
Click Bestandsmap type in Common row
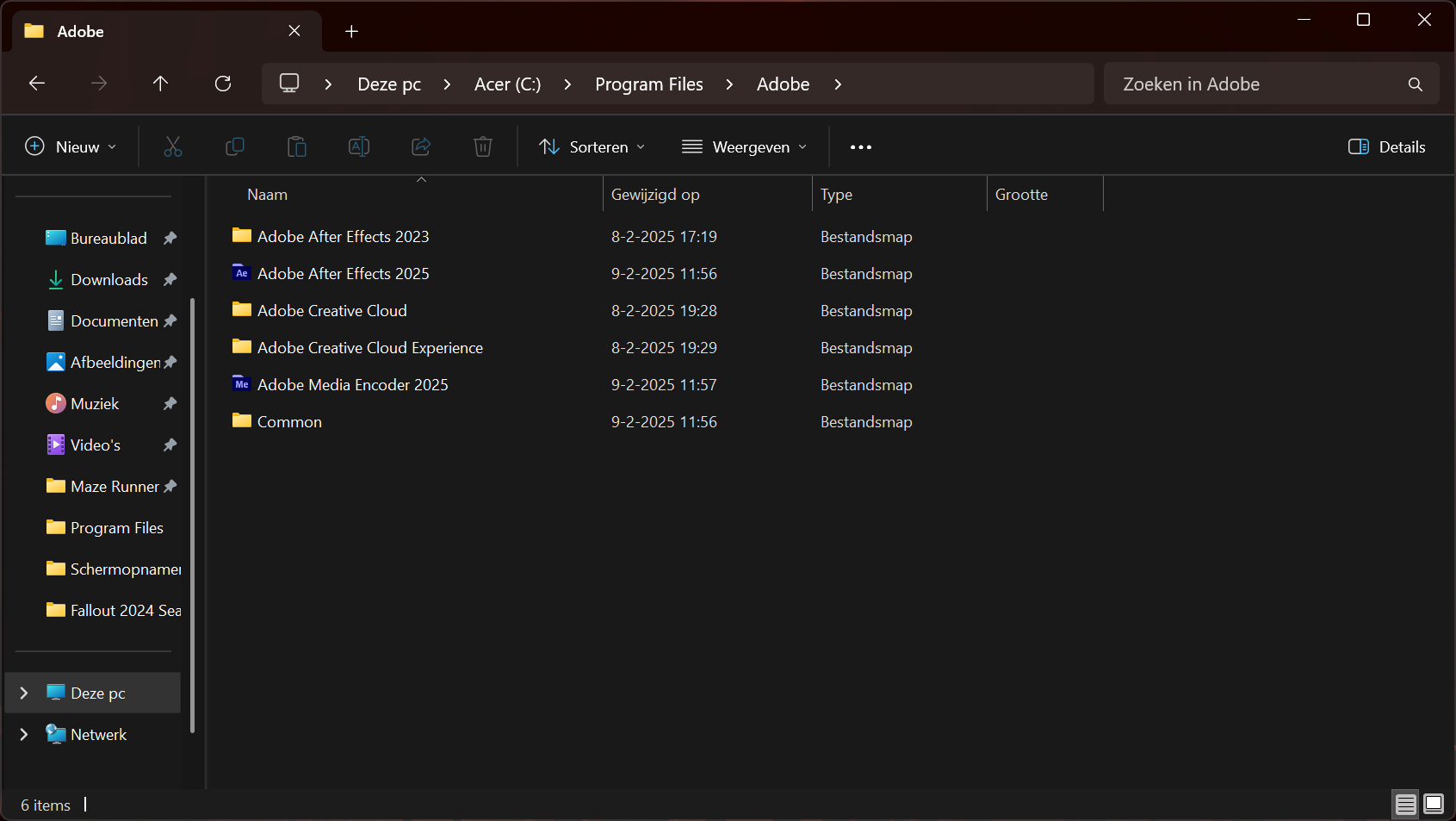(866, 421)
